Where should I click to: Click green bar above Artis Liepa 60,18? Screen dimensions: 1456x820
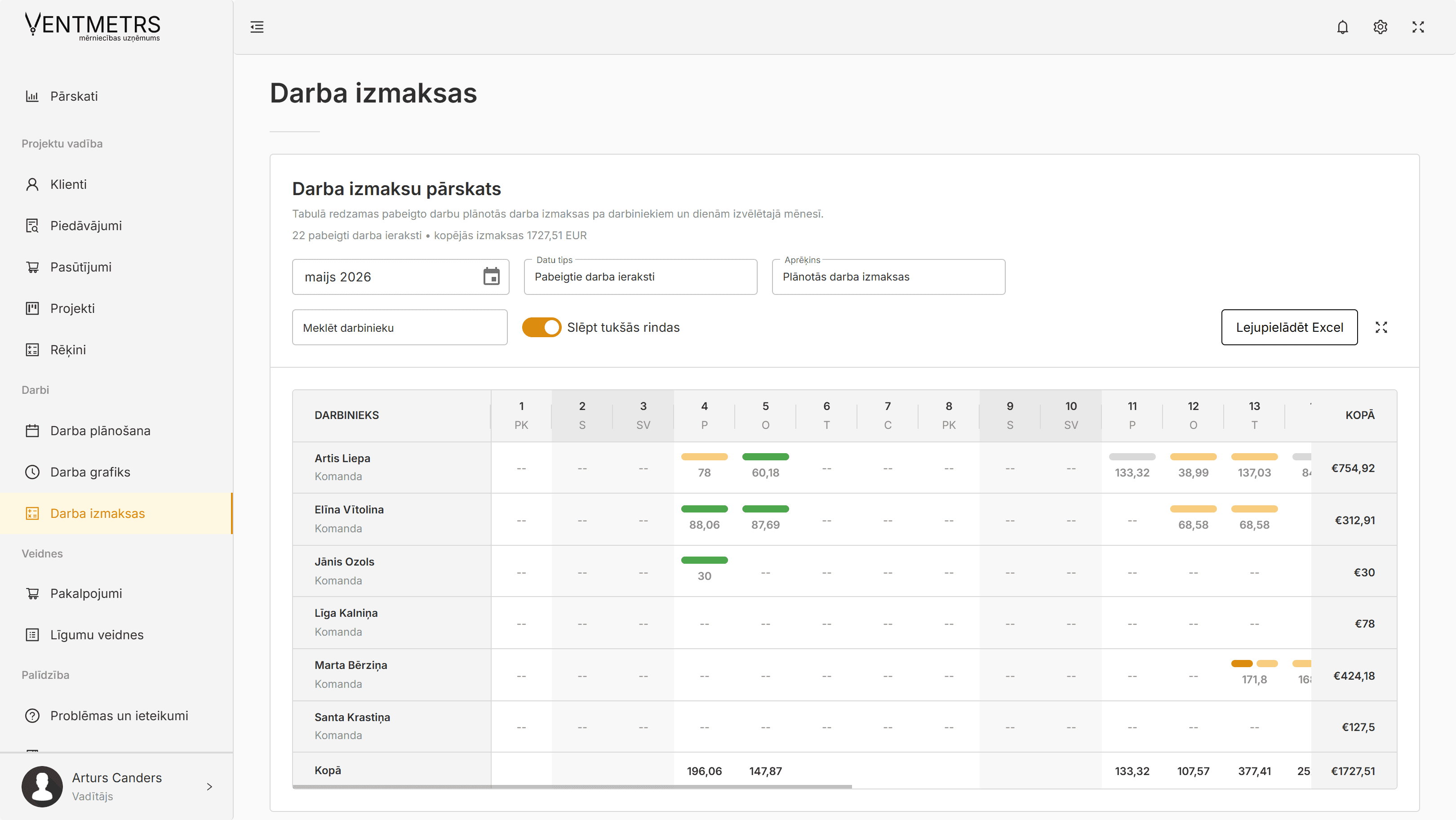[765, 456]
